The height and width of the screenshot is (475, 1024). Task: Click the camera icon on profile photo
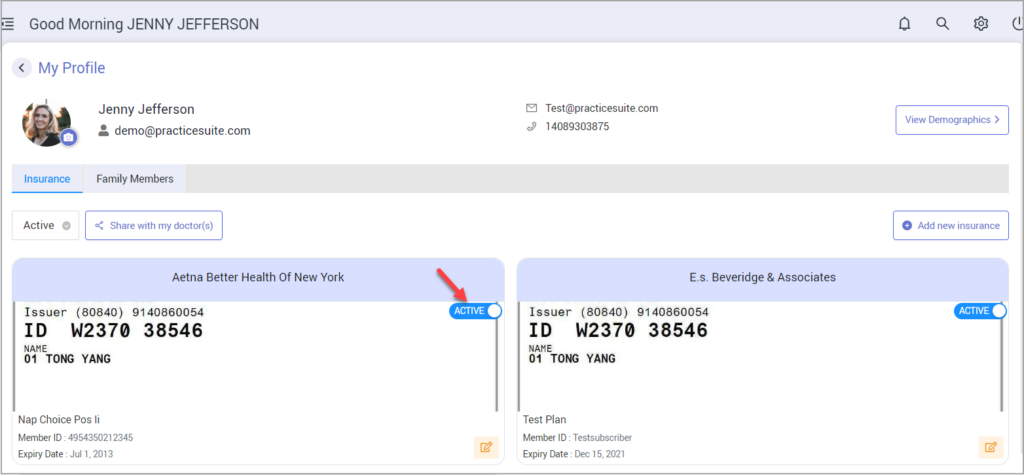(x=68, y=137)
